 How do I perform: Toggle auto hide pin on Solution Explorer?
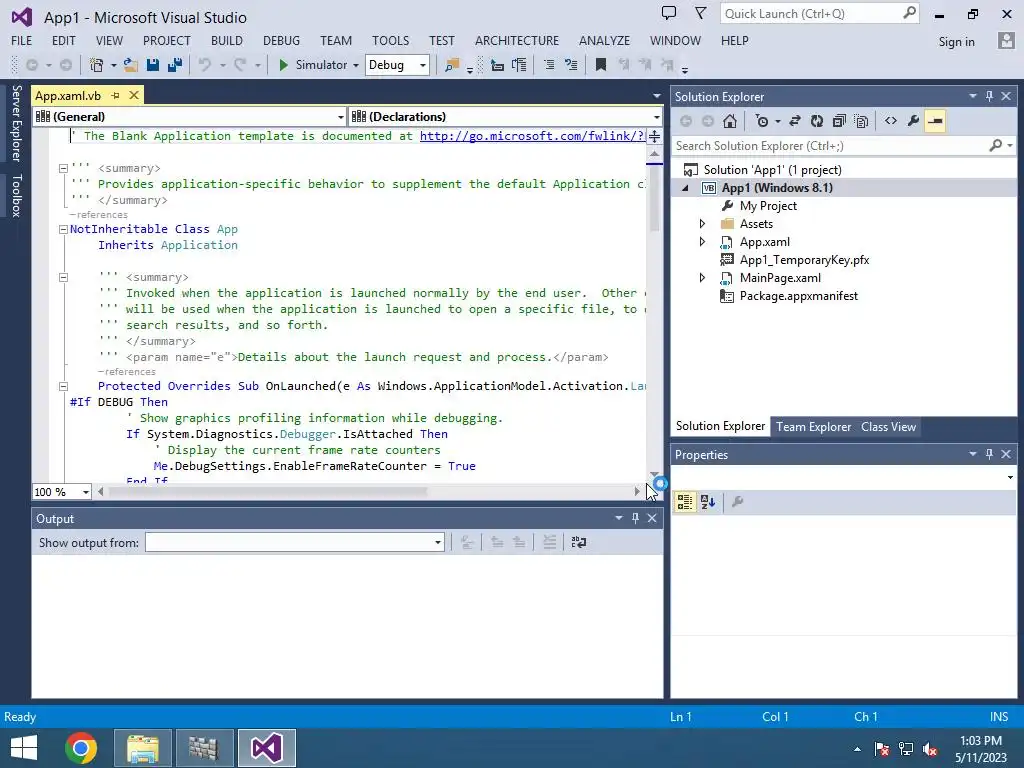989,96
